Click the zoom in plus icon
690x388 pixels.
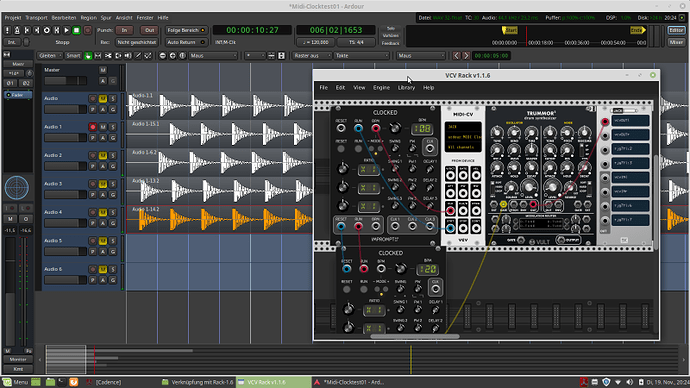click(x=172, y=56)
